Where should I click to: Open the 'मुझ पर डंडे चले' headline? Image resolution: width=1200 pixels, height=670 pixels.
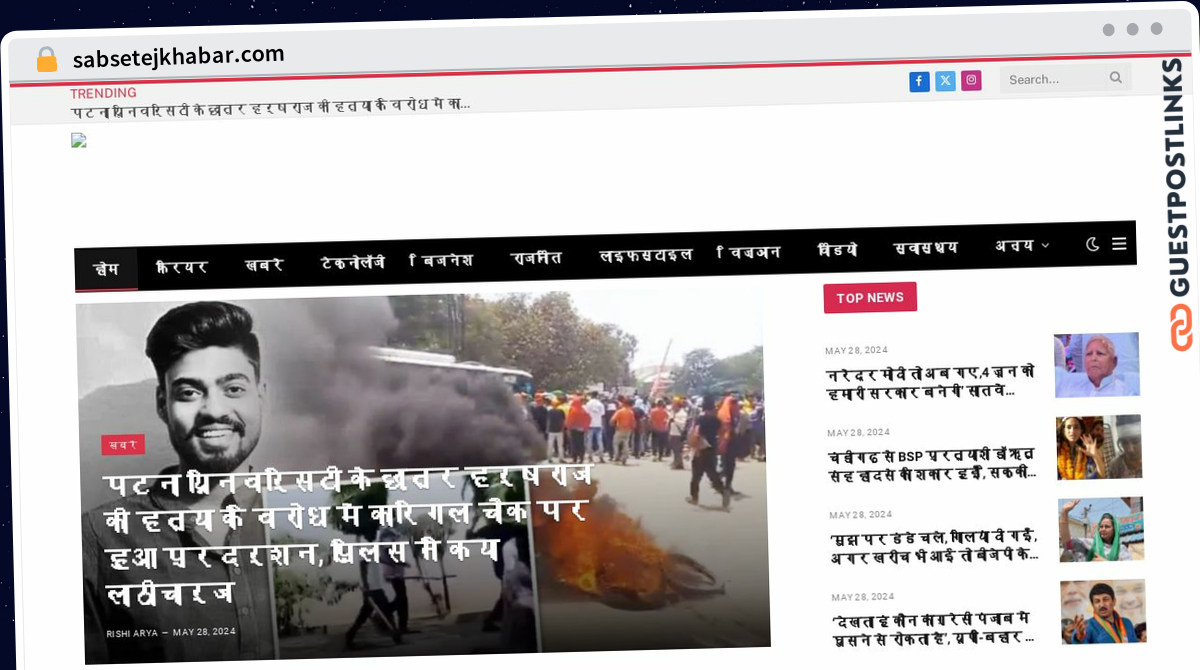[x=936, y=545]
